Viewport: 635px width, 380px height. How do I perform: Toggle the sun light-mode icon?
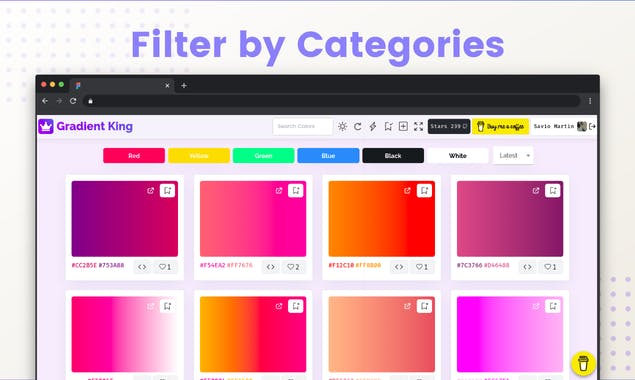[x=342, y=126]
